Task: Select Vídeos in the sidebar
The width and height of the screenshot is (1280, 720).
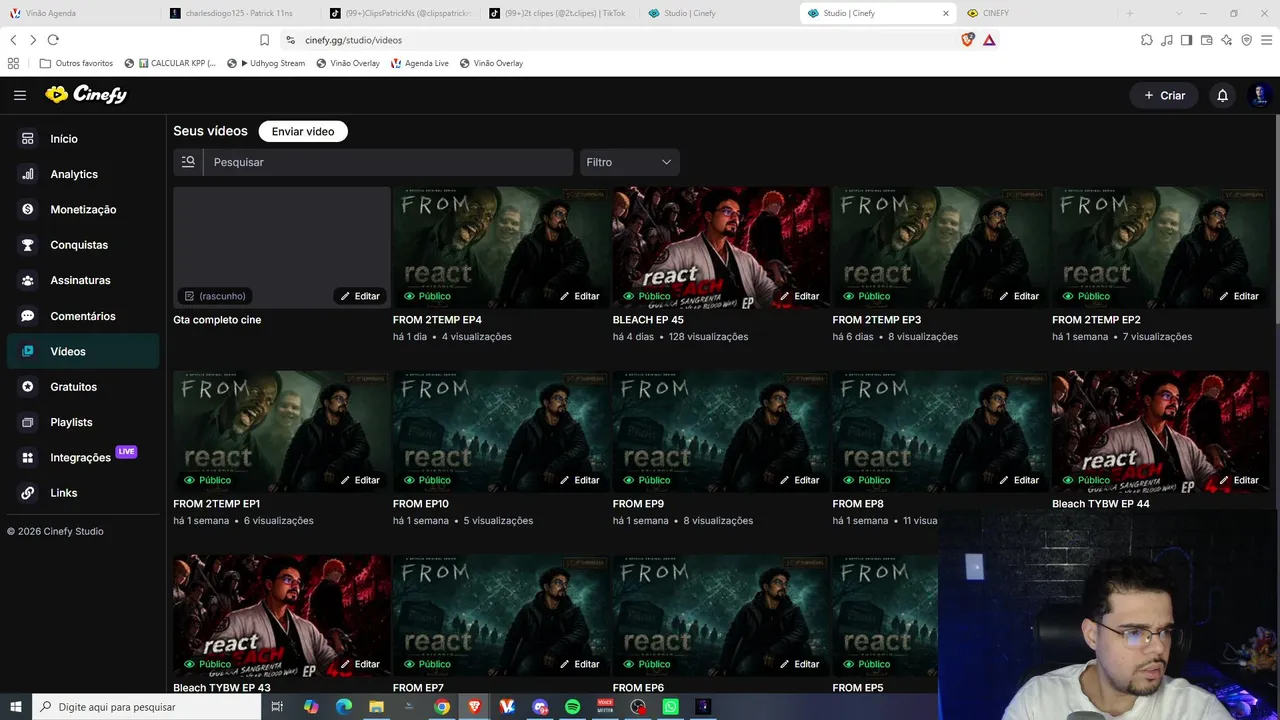Action: pos(83,352)
